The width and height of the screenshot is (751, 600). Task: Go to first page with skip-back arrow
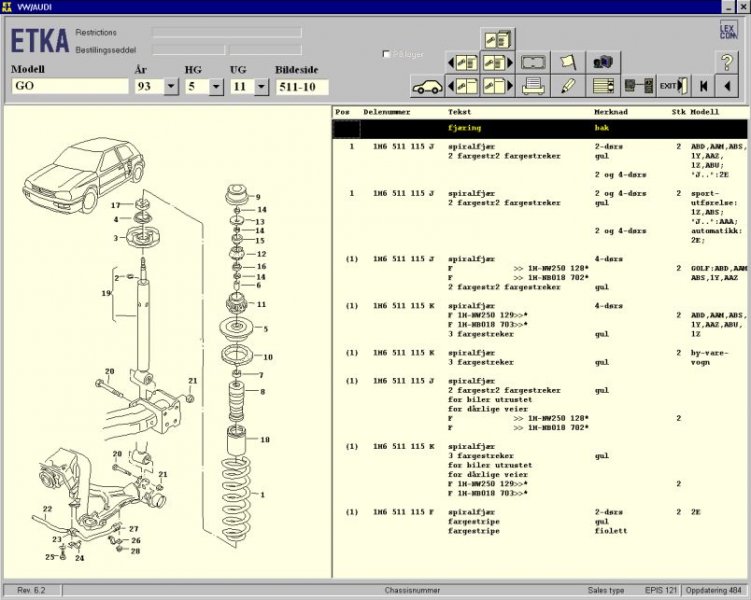pyautogui.click(x=701, y=86)
